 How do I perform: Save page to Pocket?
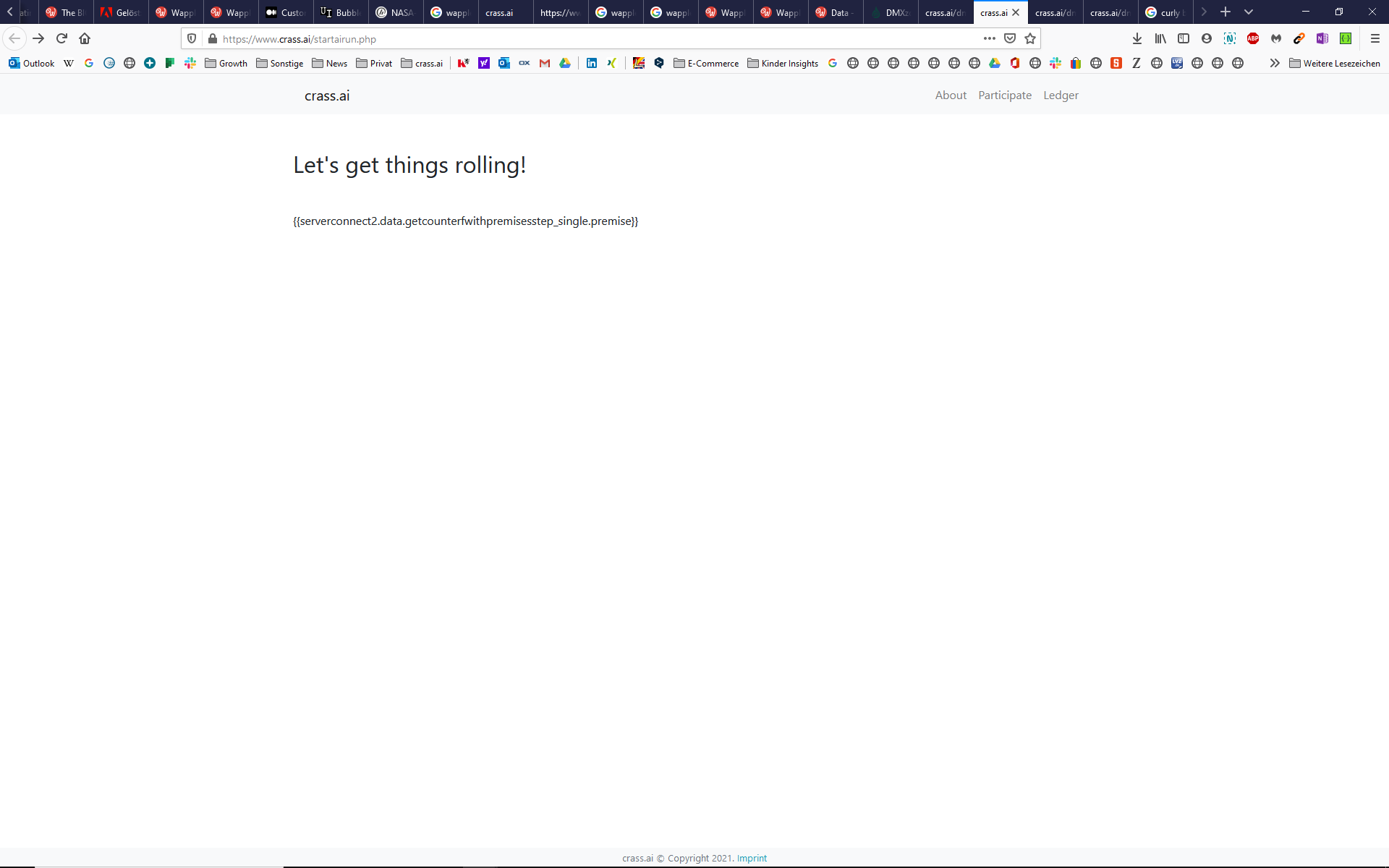click(1010, 38)
